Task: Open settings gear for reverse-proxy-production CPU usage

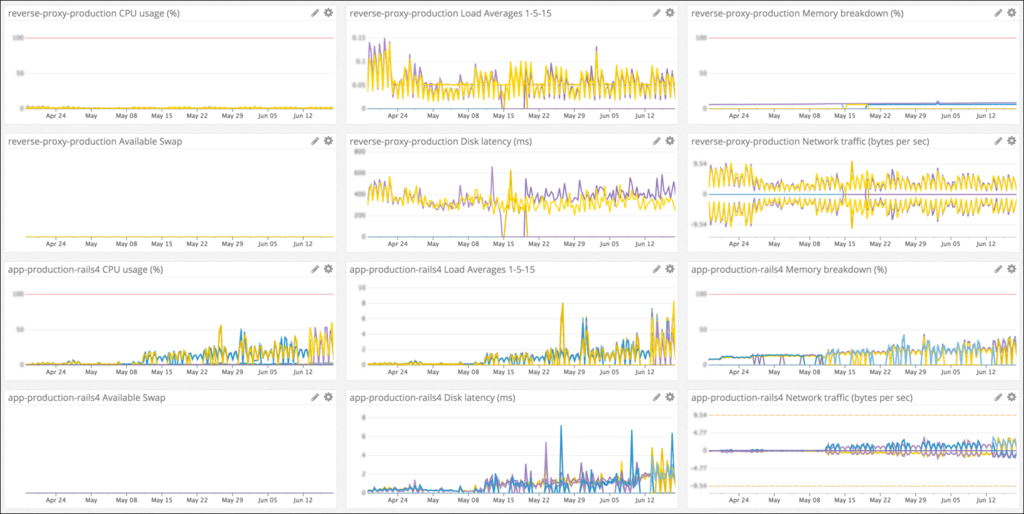Action: [x=328, y=12]
